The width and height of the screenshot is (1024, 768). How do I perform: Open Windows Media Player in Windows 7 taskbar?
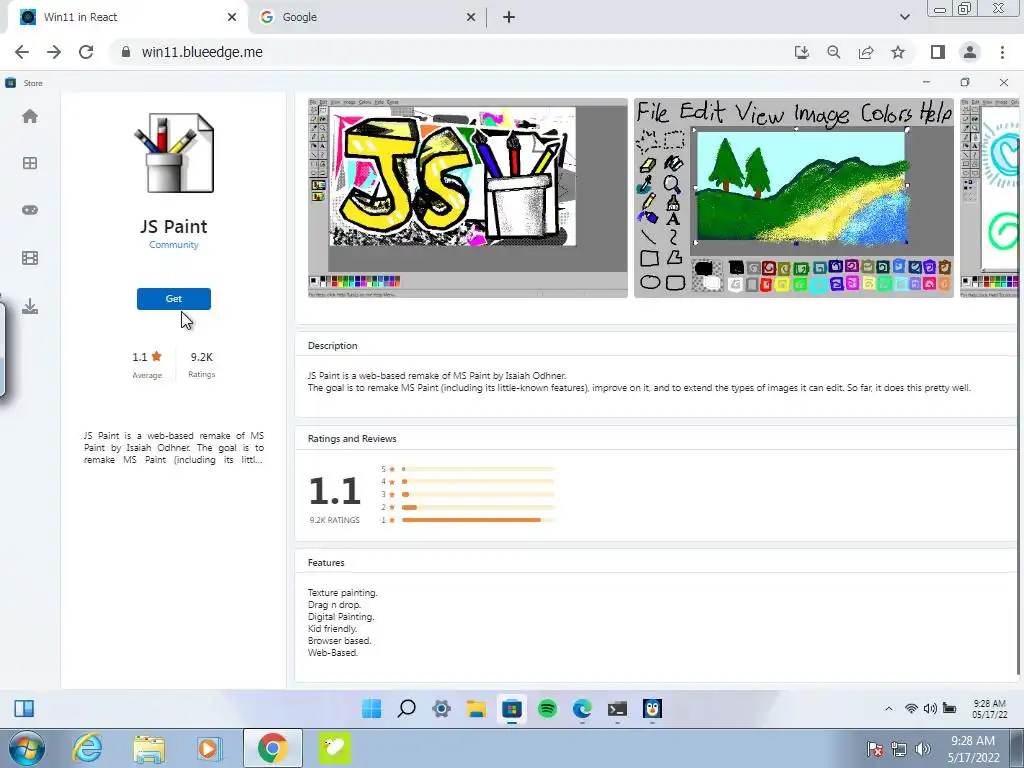[210, 748]
